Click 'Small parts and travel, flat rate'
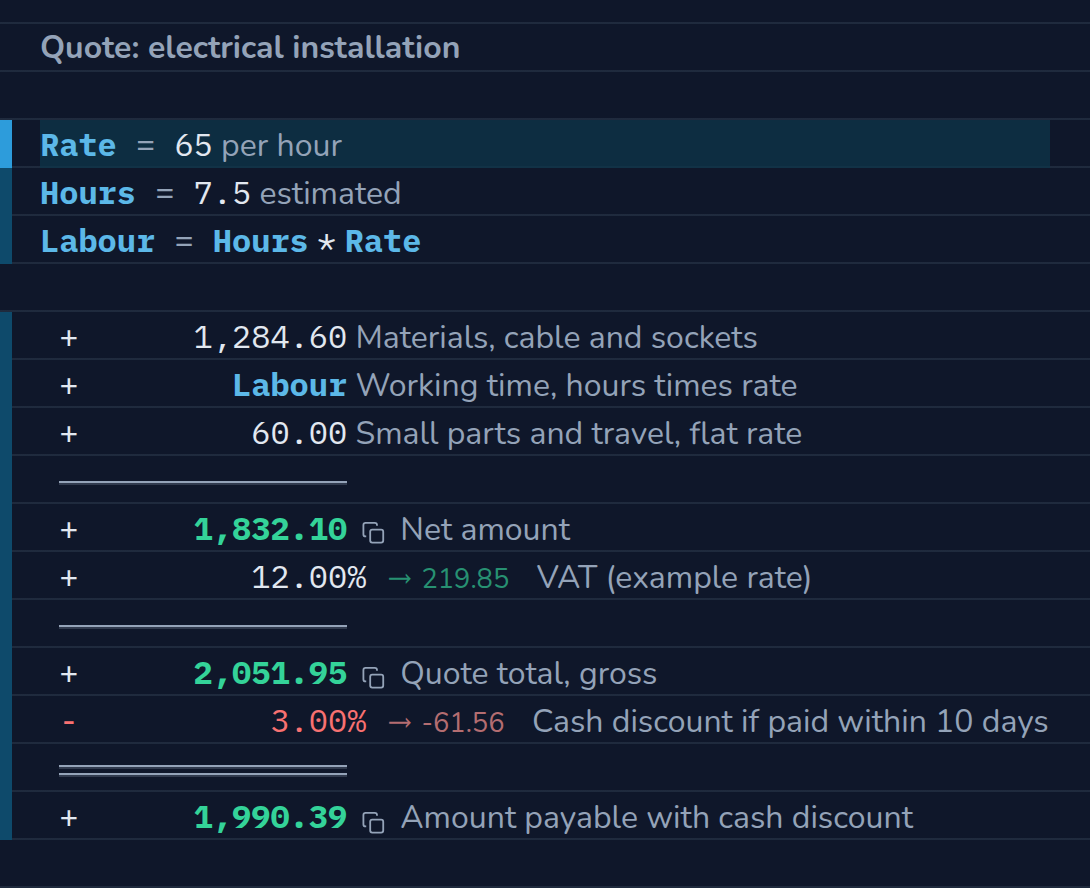Screen dimensions: 1090x888 (579, 433)
